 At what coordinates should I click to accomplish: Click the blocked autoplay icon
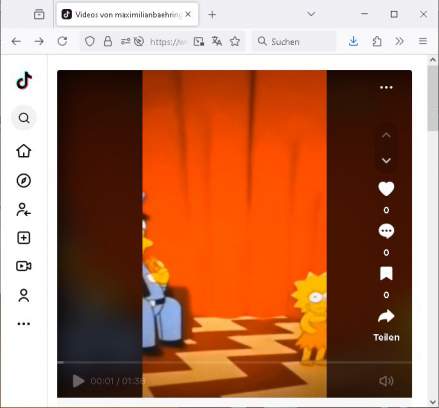(x=139, y=41)
